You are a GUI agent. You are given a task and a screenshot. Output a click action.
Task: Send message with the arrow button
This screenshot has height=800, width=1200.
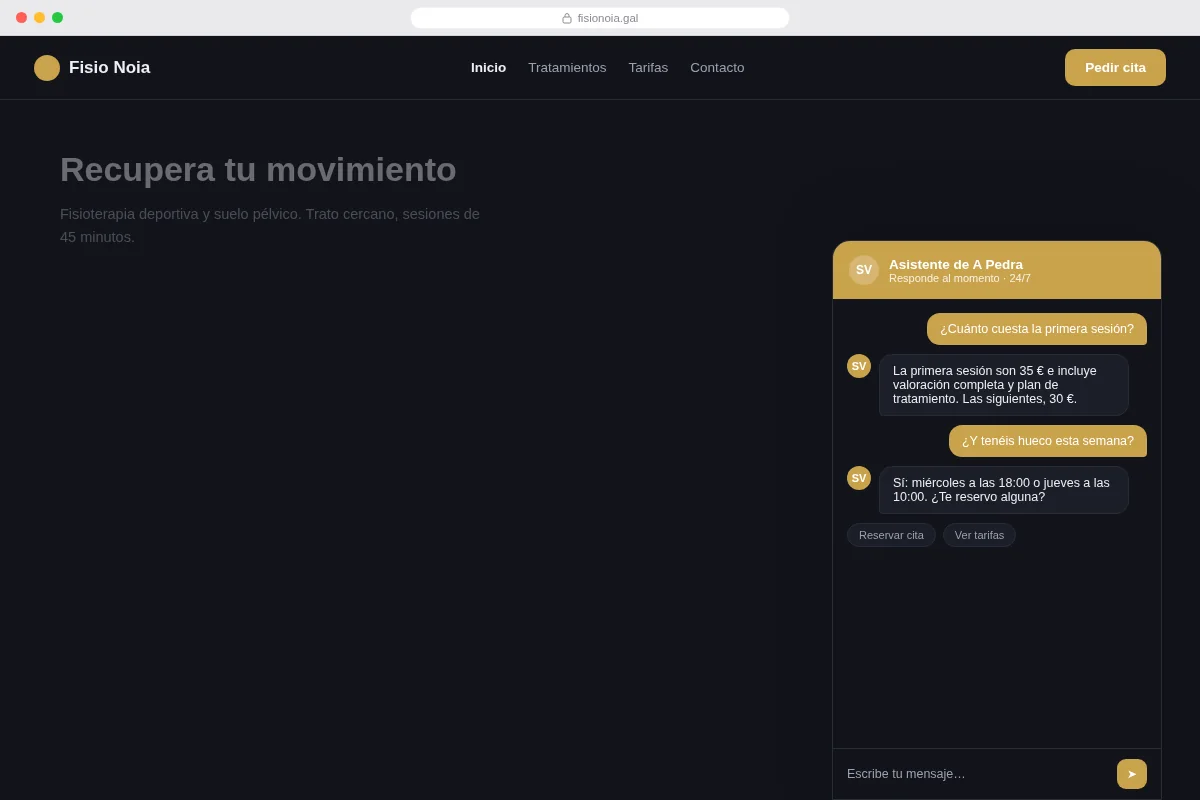coord(1132,774)
